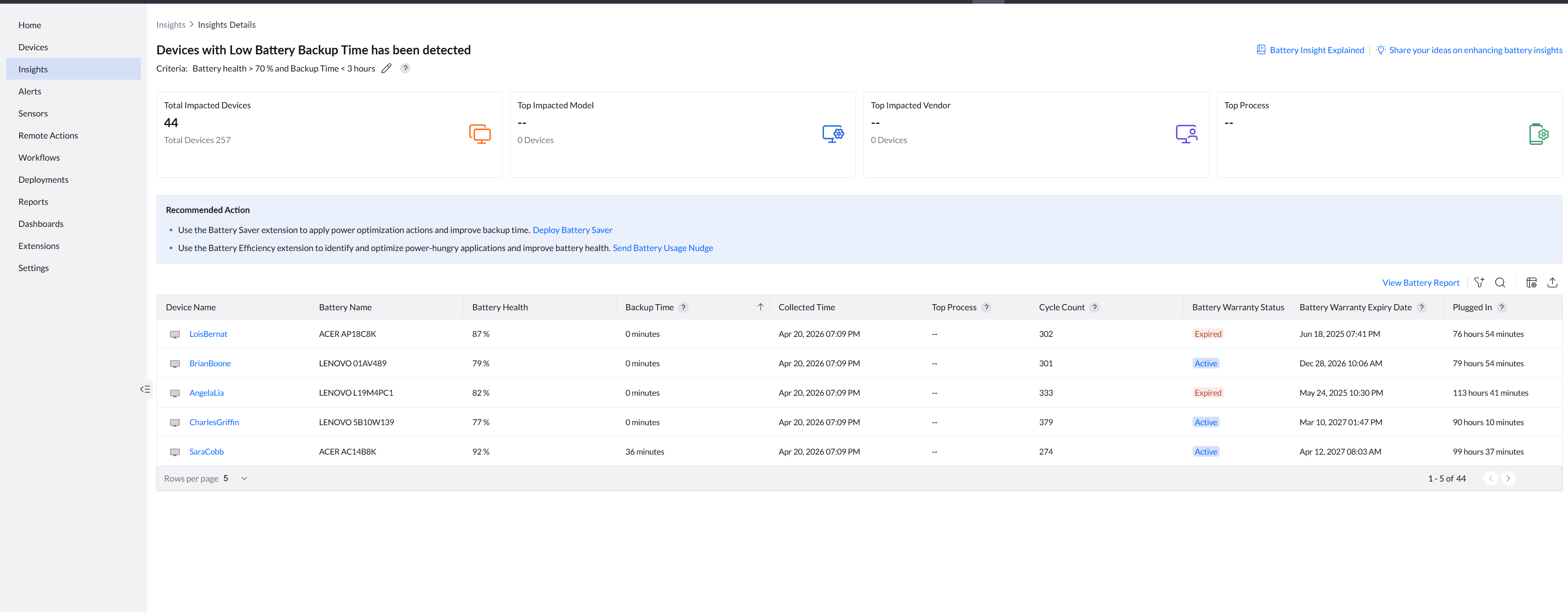
Task: Open the Alerts menu item
Action: coord(30,91)
